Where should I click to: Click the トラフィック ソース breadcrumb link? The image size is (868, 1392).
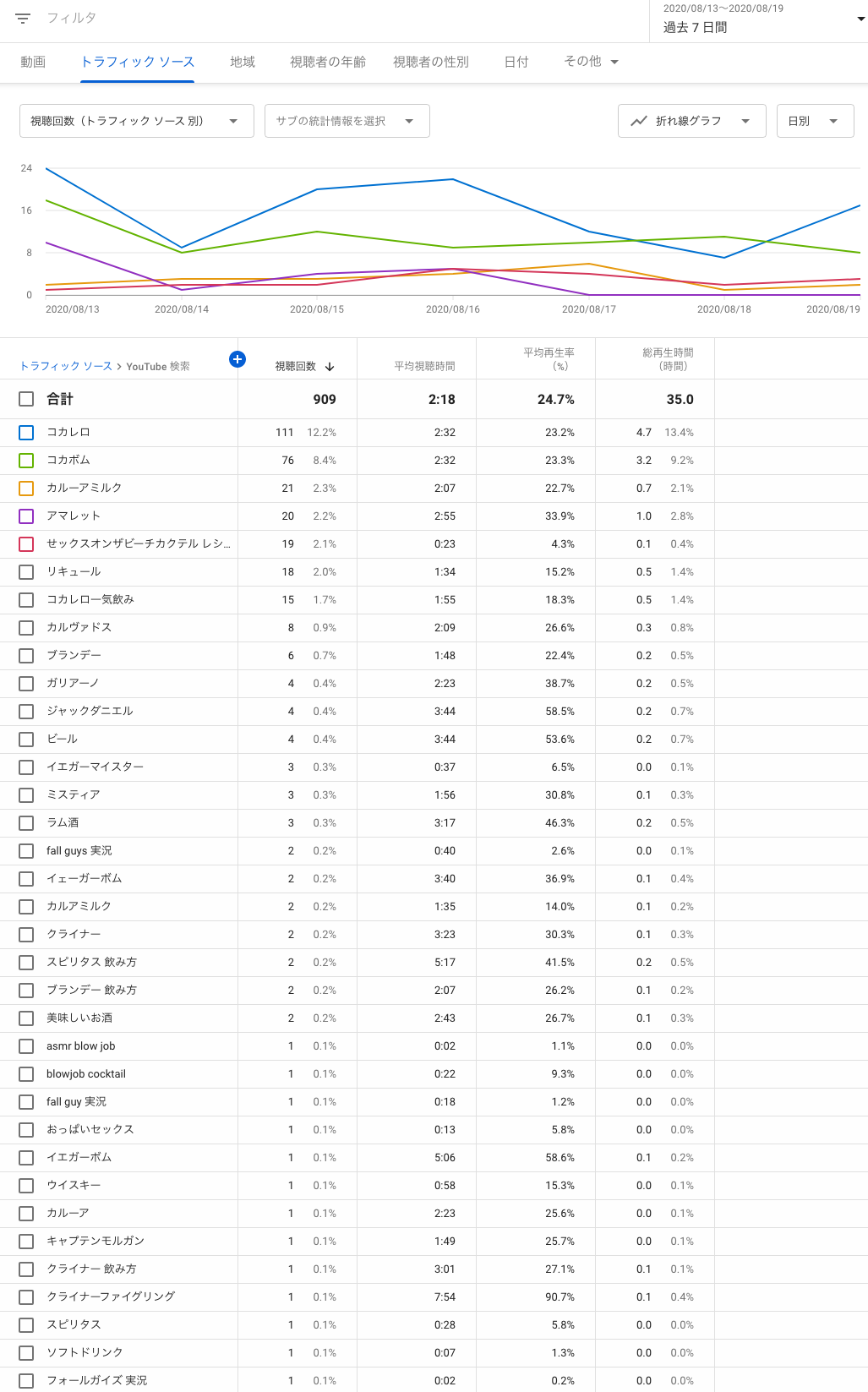click(66, 366)
